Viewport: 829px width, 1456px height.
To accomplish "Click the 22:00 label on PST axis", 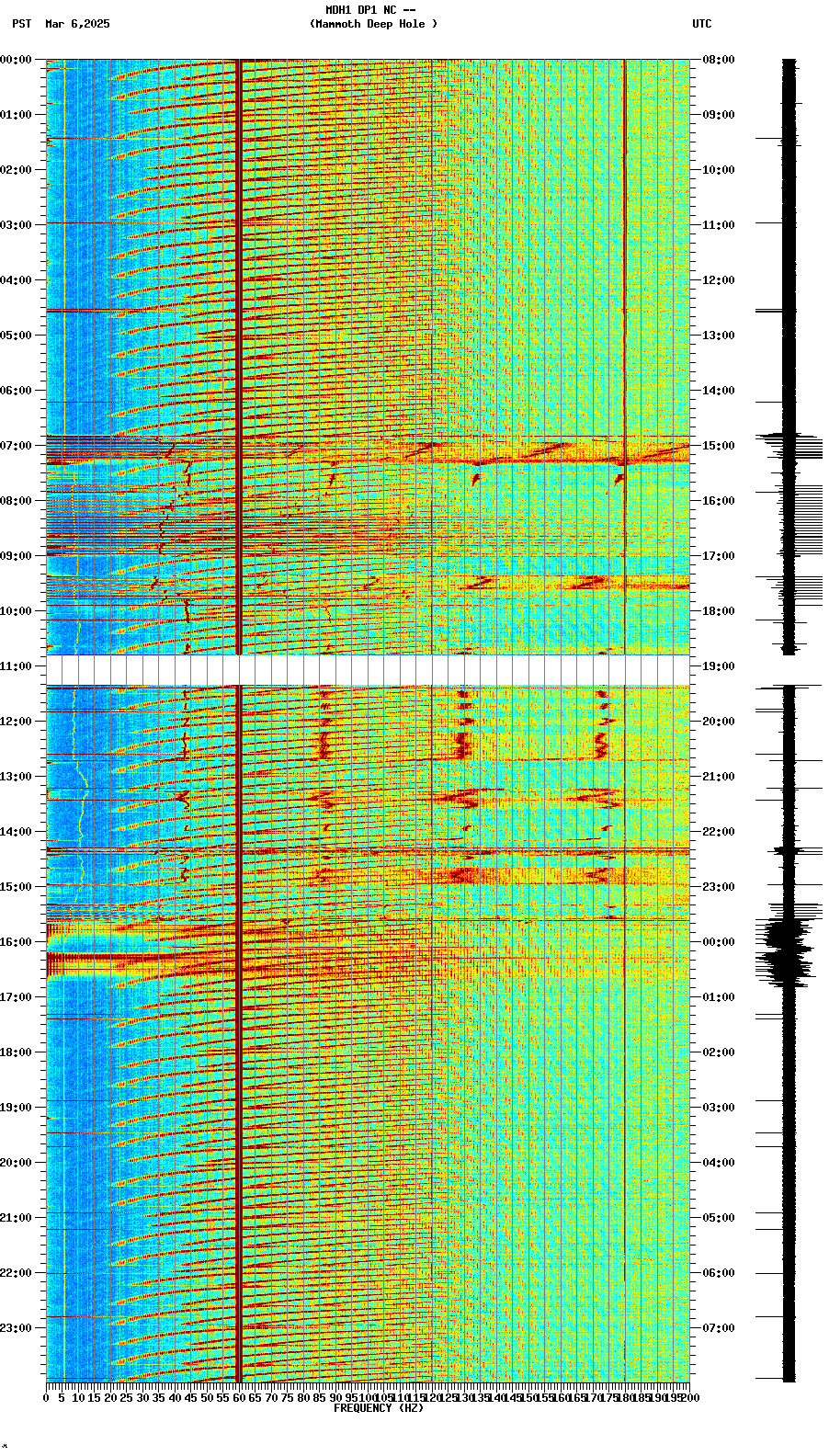I will [x=16, y=1273].
